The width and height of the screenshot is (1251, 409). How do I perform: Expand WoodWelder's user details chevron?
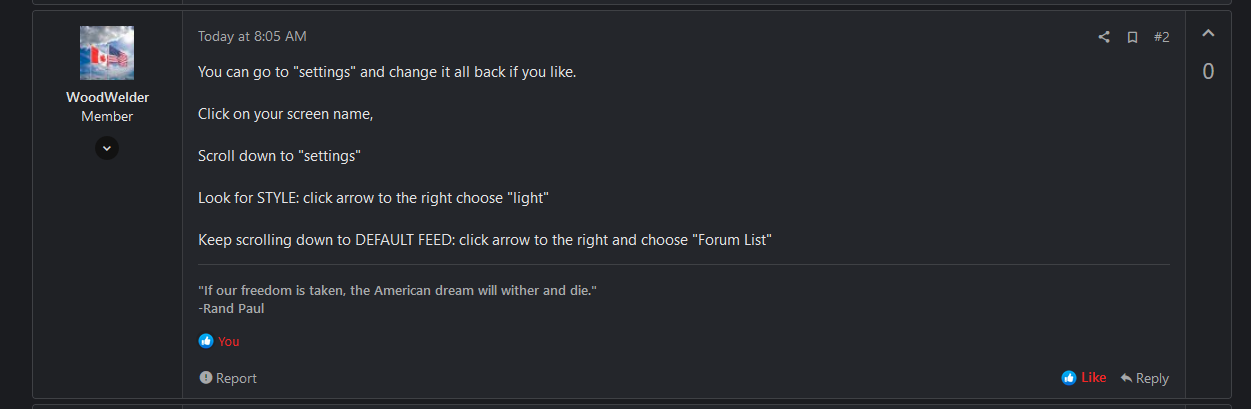click(107, 148)
